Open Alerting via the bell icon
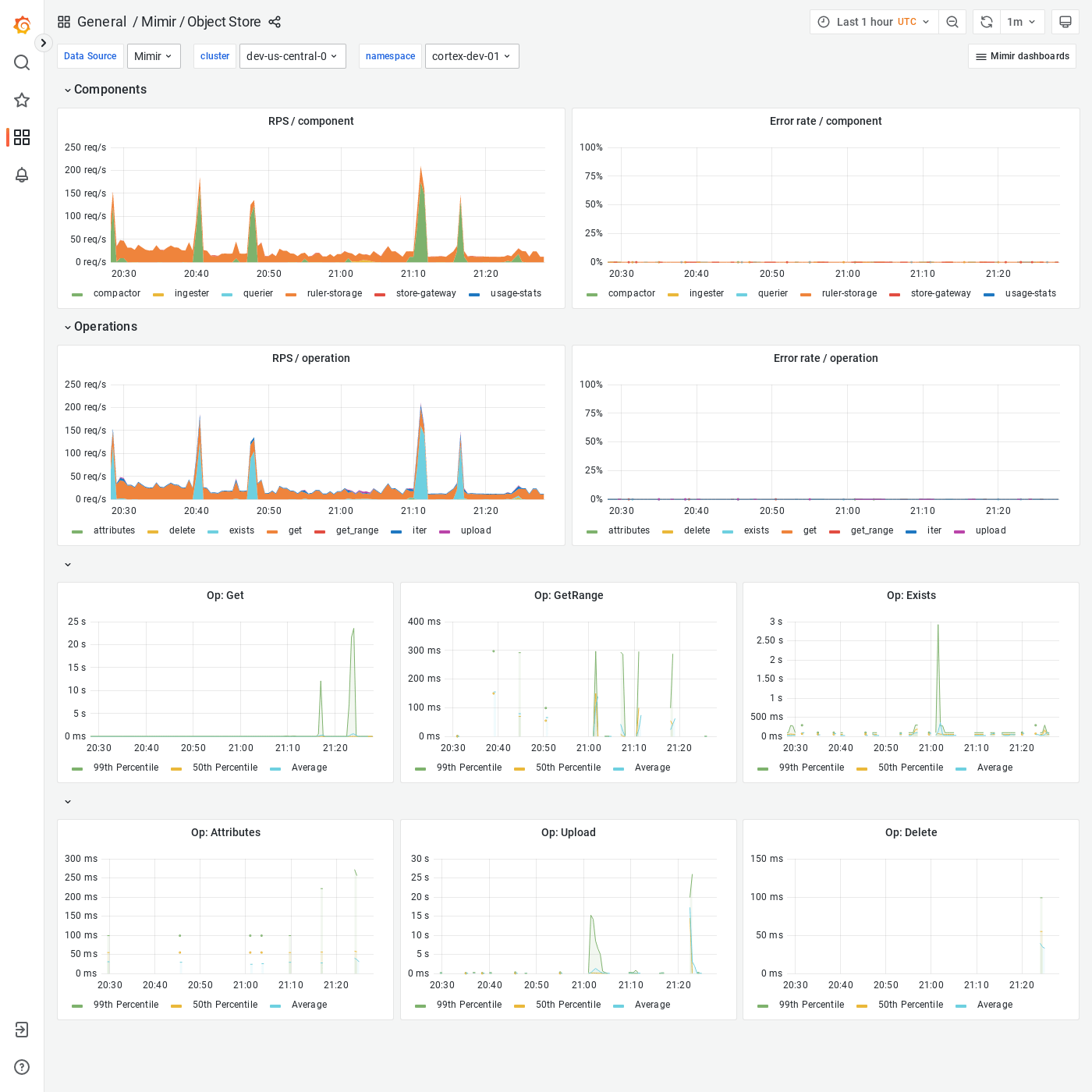 [21, 175]
